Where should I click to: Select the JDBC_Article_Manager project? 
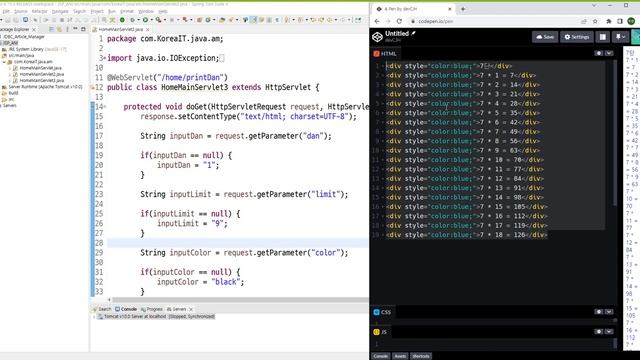point(23,37)
